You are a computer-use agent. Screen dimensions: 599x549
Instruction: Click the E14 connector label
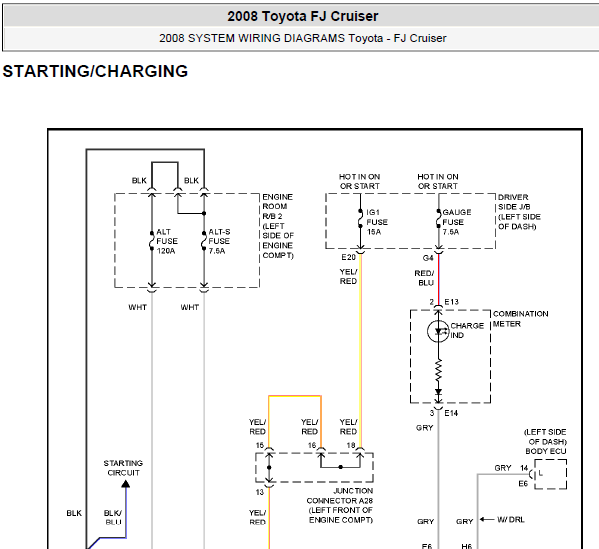pos(451,413)
